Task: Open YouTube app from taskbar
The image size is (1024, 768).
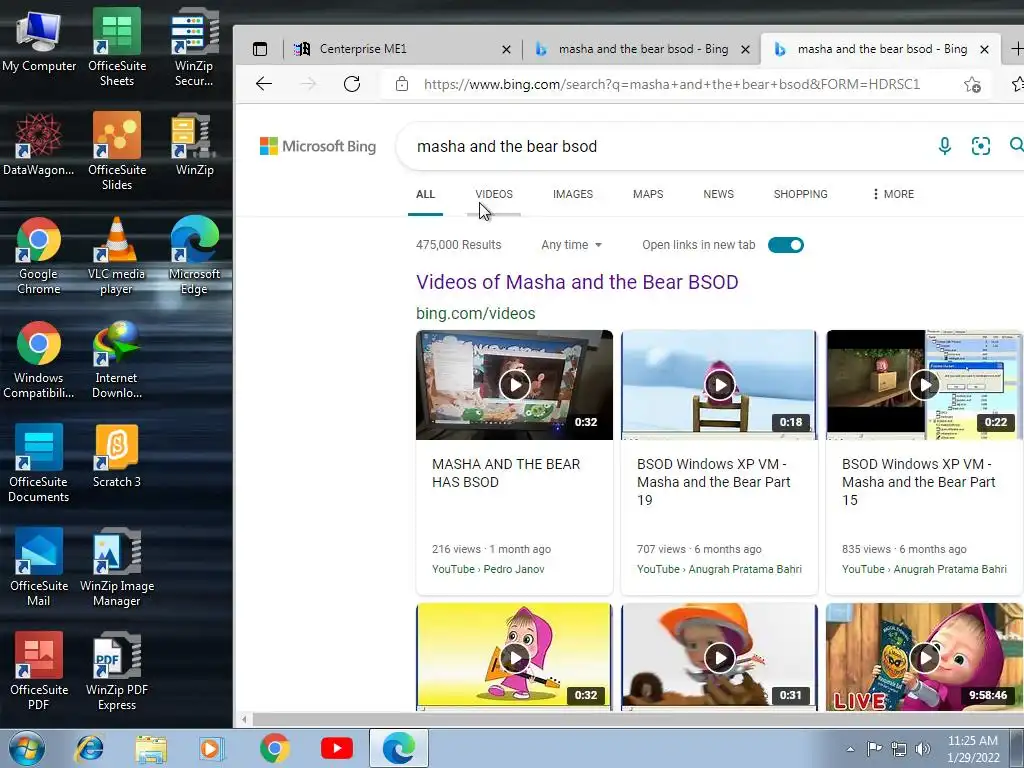Action: point(337,748)
